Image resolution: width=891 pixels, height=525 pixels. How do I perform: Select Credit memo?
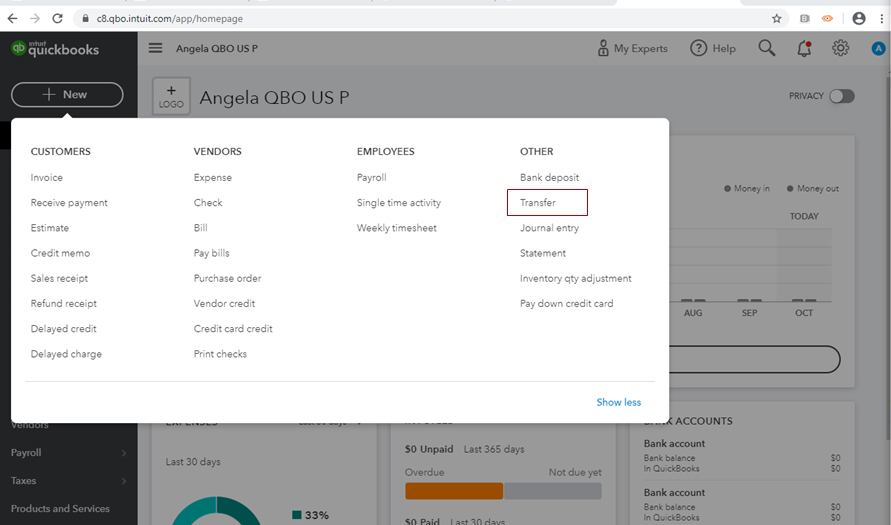[60, 253]
